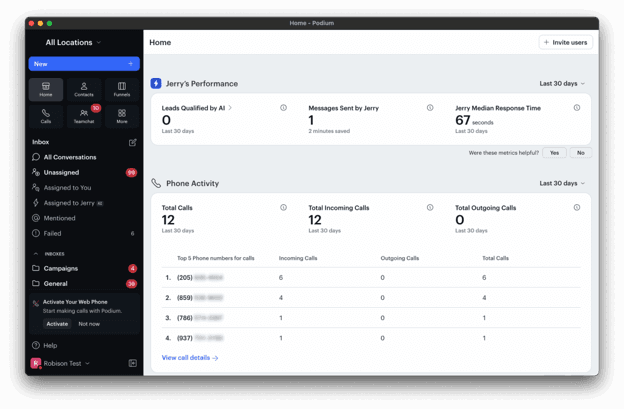Open Leads Qualified by AI details chevron
This screenshot has height=409, width=624.
click(x=230, y=108)
